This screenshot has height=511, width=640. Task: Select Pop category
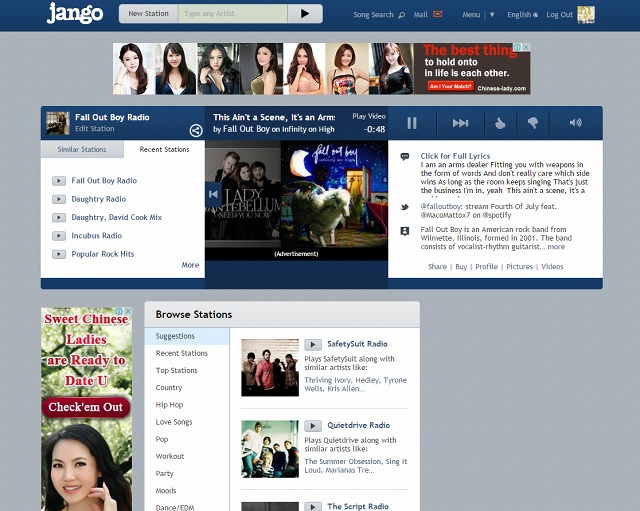point(162,439)
